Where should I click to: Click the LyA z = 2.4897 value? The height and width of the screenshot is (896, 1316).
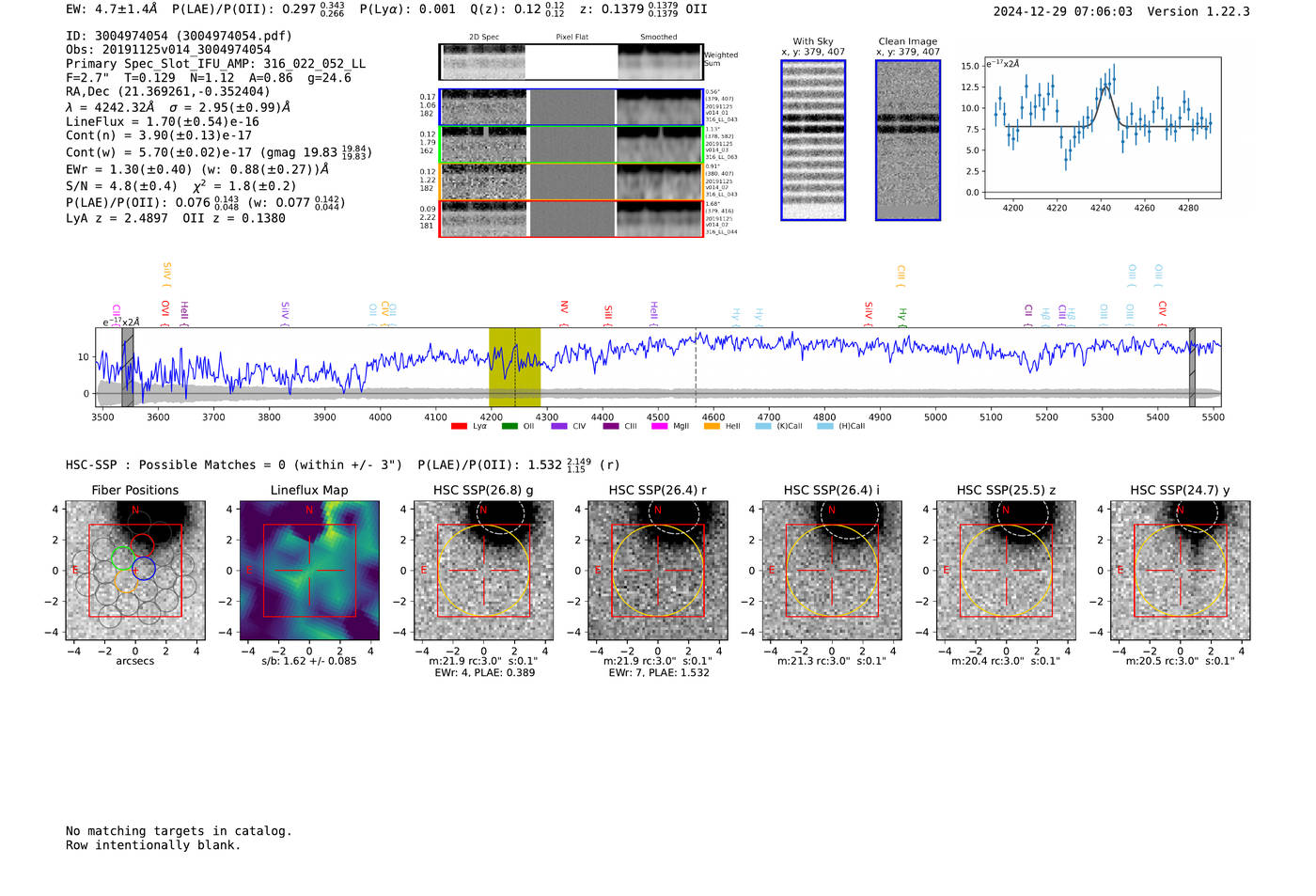coord(117,218)
